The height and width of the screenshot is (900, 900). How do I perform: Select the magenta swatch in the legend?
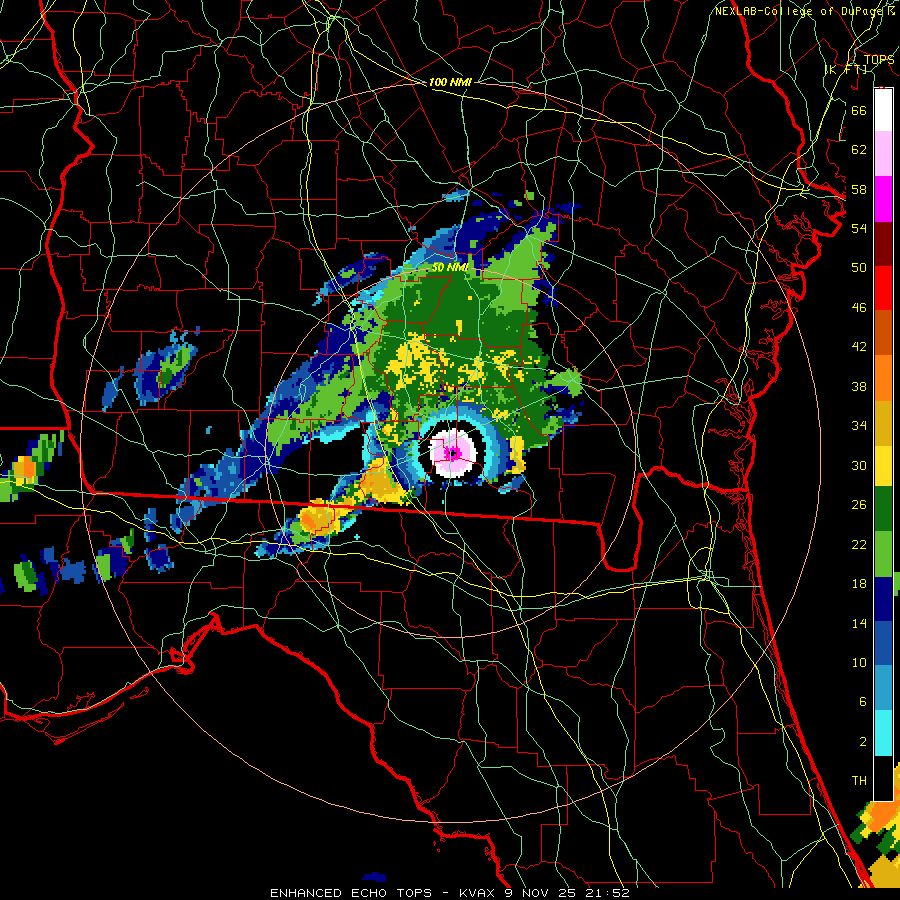(883, 199)
